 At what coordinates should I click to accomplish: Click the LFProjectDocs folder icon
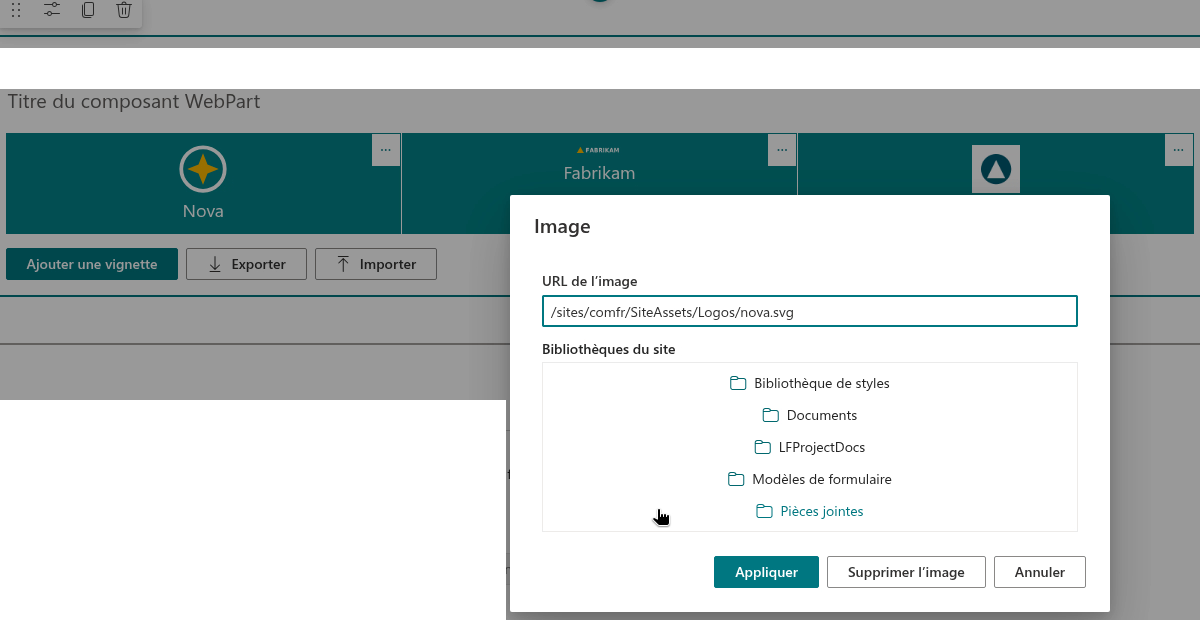(762, 447)
